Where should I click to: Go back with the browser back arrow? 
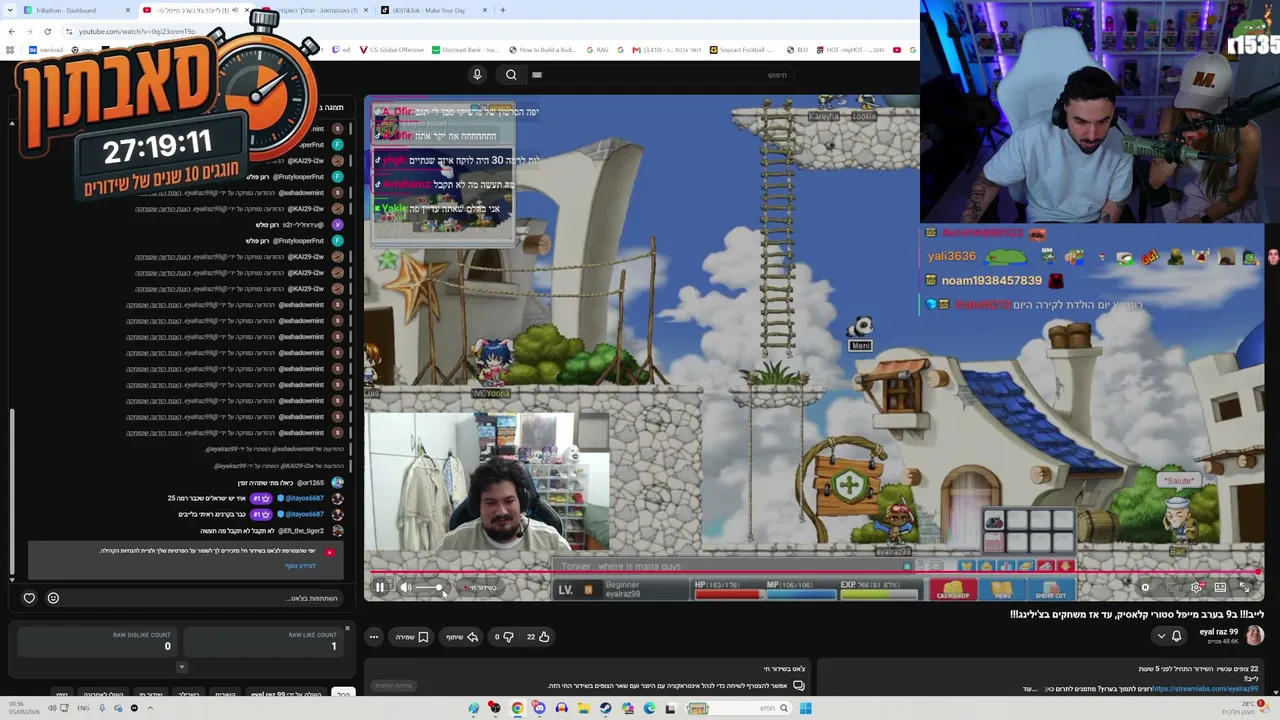pos(11,31)
